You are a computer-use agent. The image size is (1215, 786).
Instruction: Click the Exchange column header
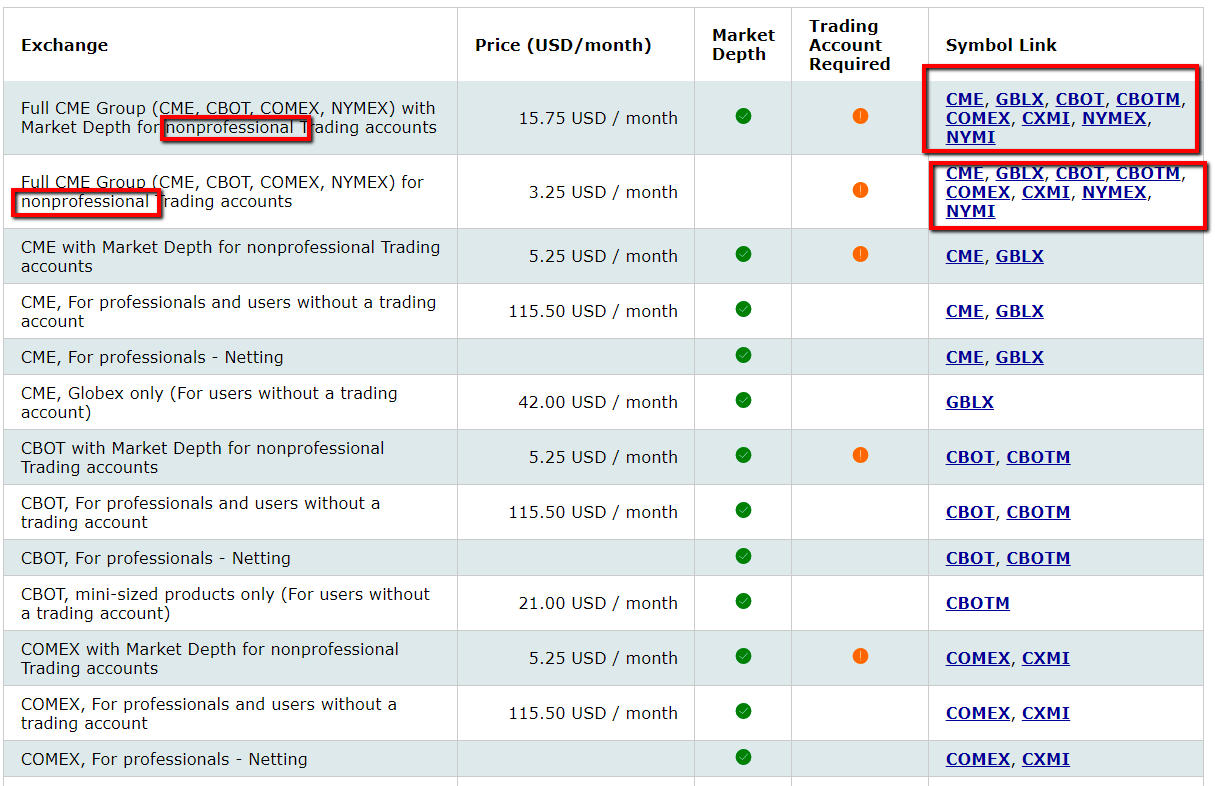[64, 45]
